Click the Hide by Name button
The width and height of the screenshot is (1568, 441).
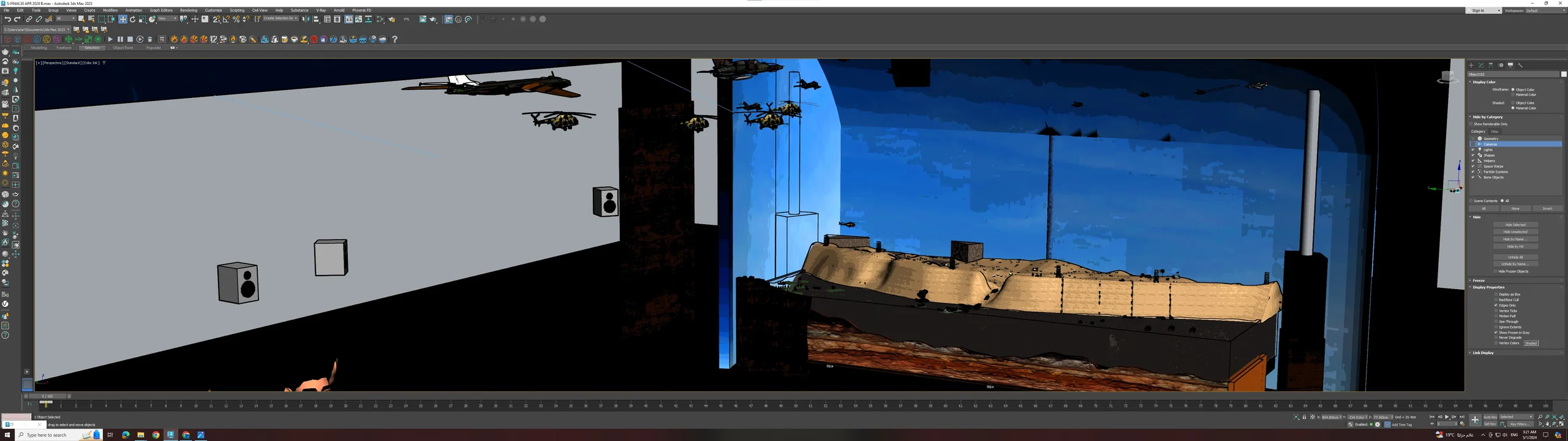1515,239
